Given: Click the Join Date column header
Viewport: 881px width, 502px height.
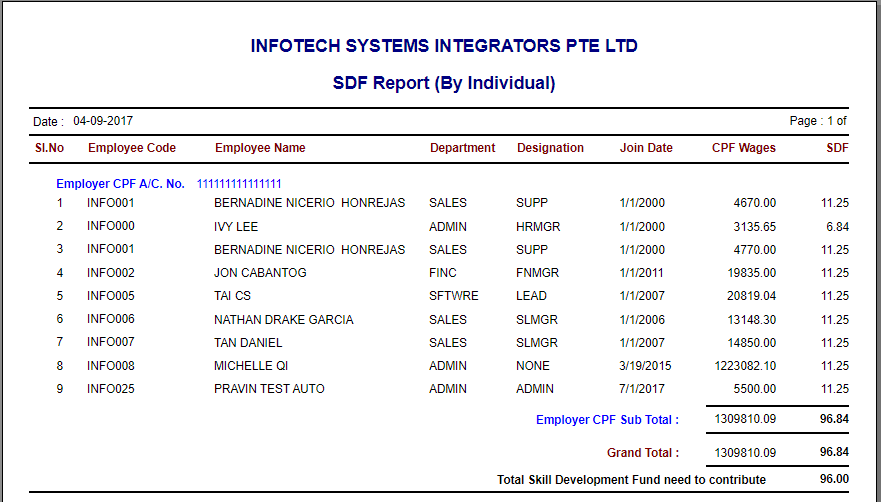Looking at the screenshot, I should click(646, 148).
